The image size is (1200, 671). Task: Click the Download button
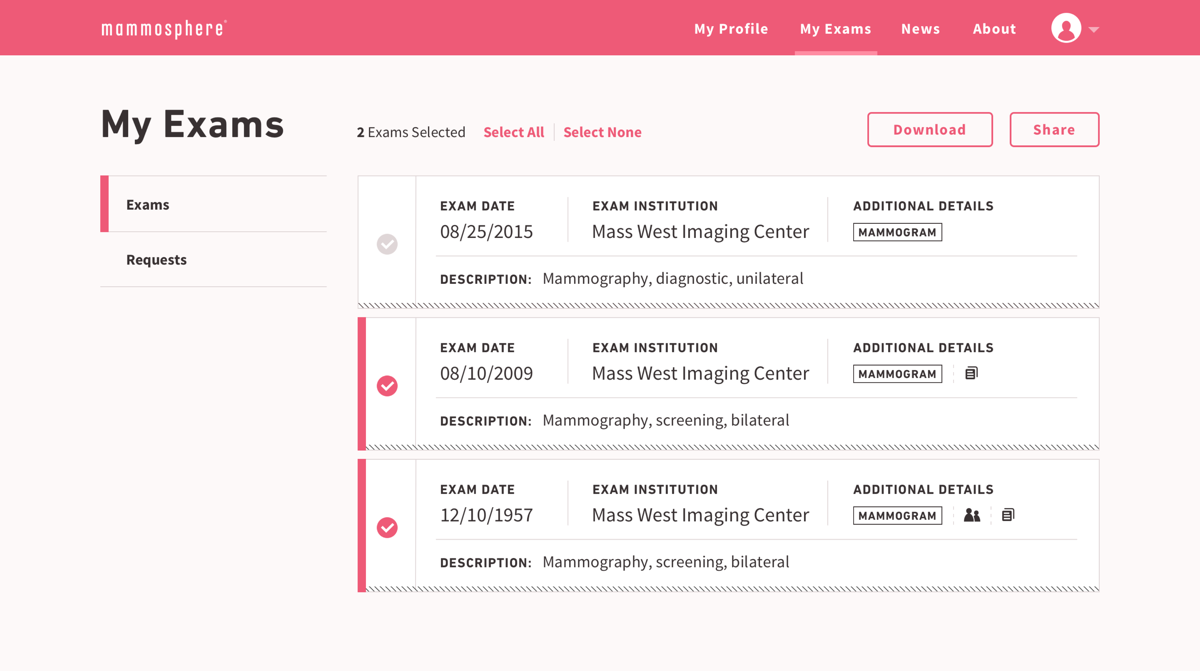pos(930,130)
